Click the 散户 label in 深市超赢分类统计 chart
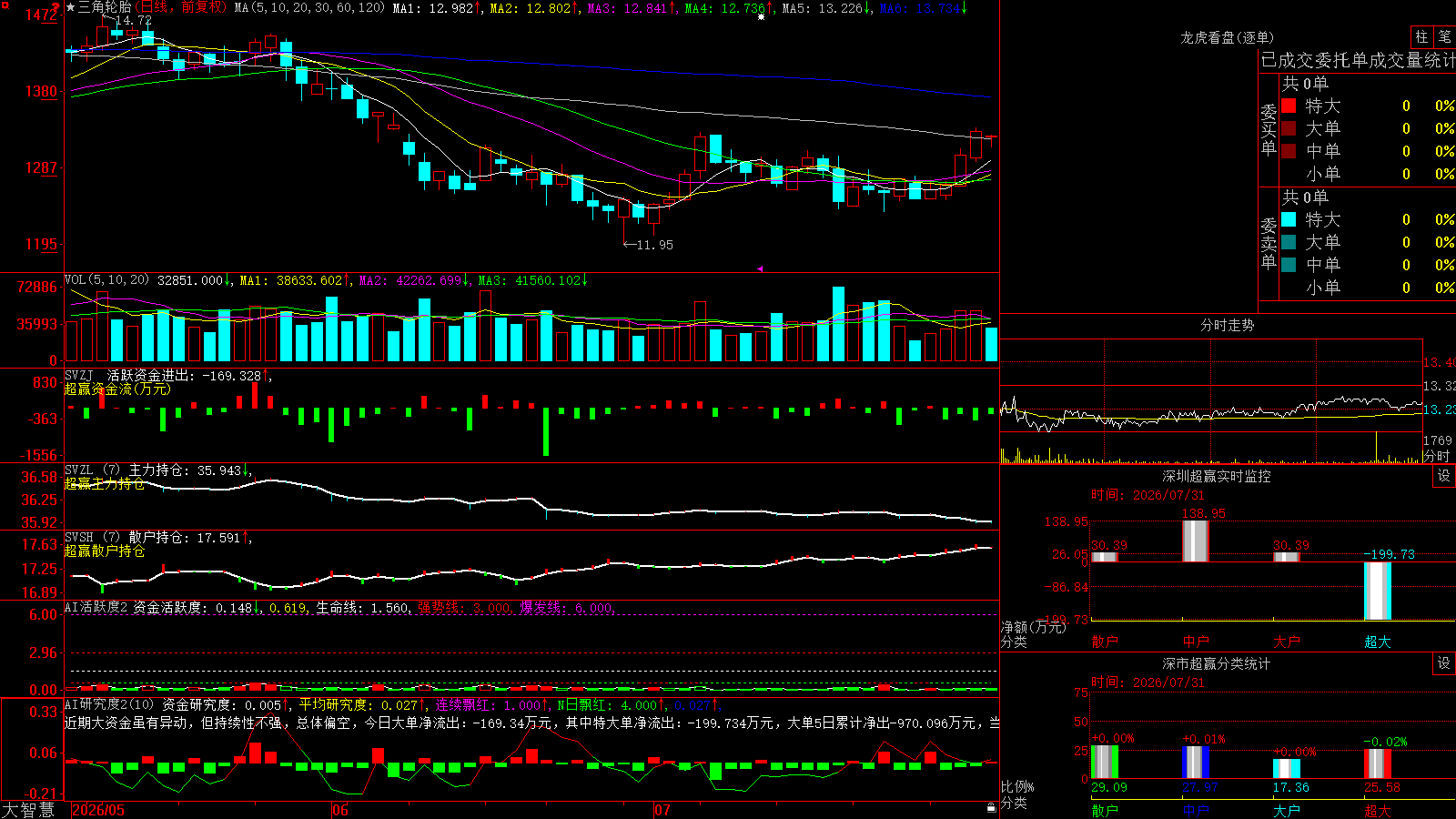This screenshot has width=1456, height=819. click(x=1105, y=811)
